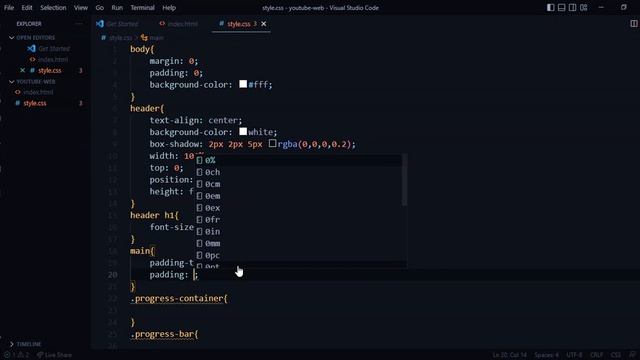Click the text-align: center line
Screen dimensions: 640x360
196,120
